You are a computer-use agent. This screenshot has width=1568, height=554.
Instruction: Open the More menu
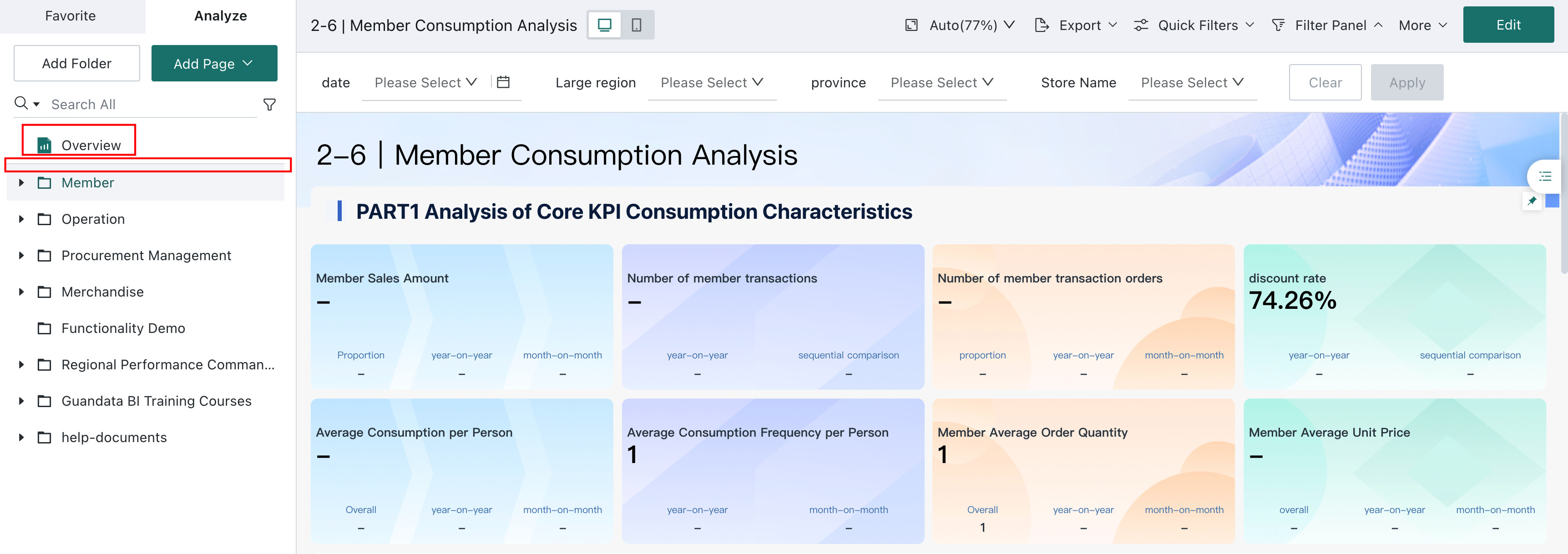[1422, 25]
